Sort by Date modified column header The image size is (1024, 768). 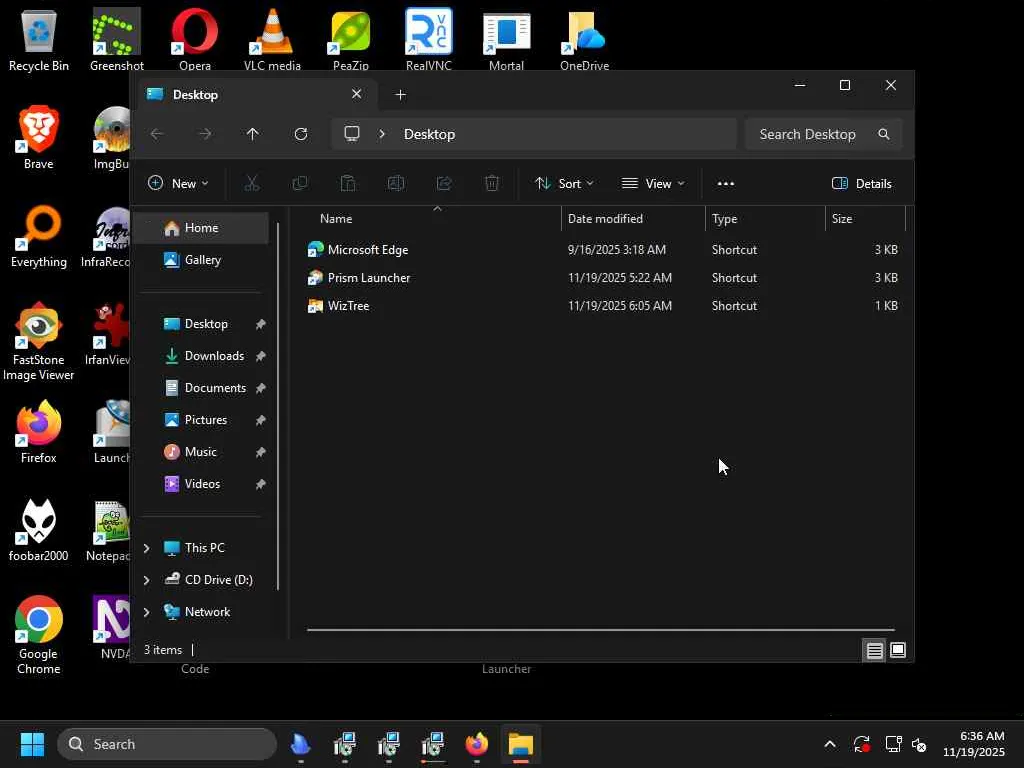coord(605,219)
